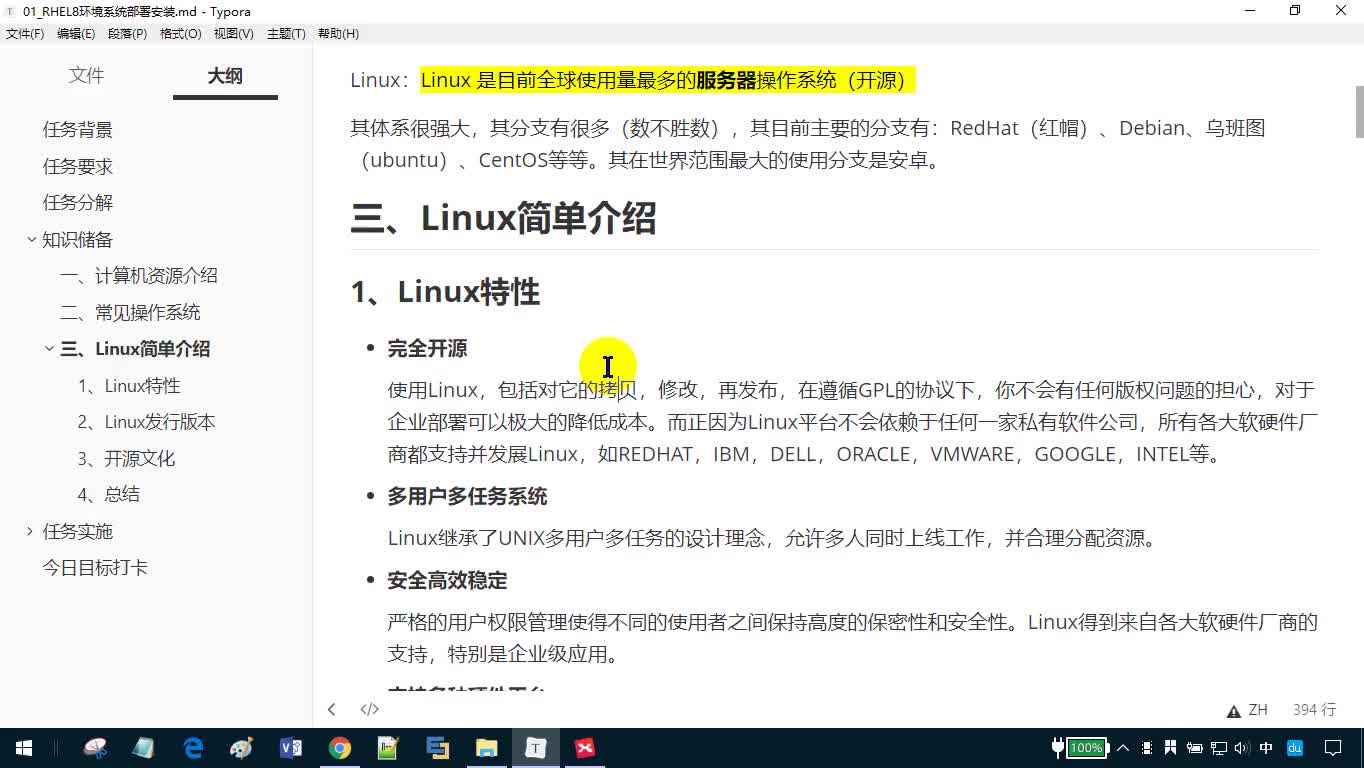Screen dimensions: 1364x768
Task: Jump to 任务要求 in the outline
Action: coord(77,166)
